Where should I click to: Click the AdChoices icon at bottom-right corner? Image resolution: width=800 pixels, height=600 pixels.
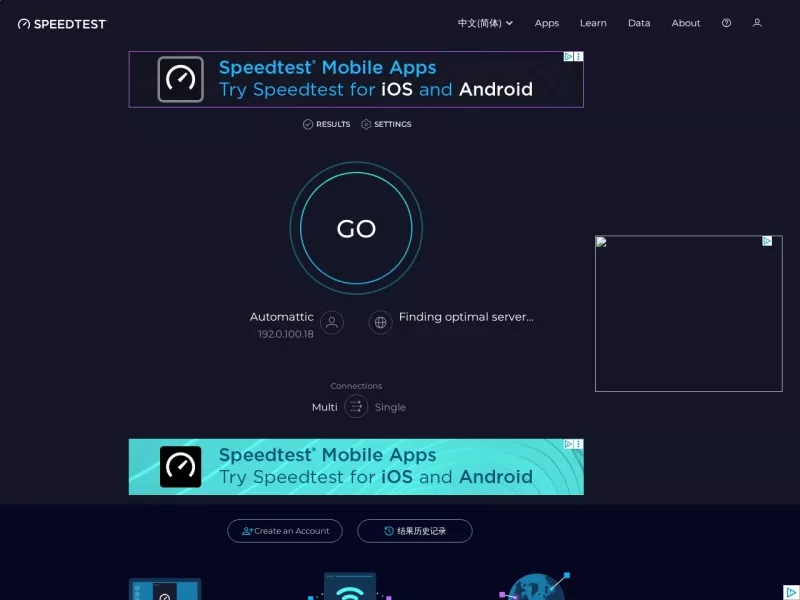(791, 592)
